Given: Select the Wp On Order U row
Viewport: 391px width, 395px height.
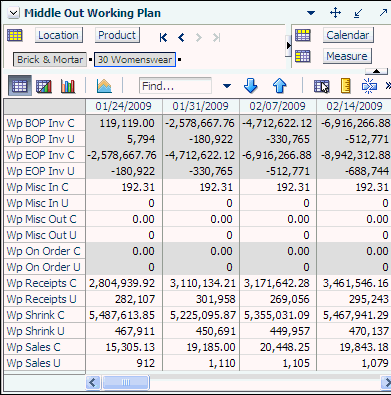Looking at the screenshot, I should pos(45,267).
